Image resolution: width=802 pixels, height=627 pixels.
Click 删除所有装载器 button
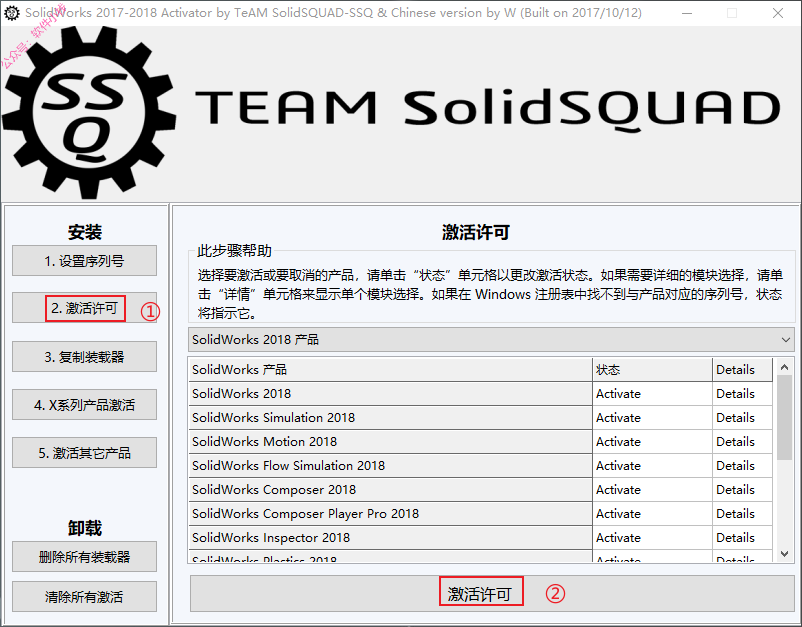pyautogui.click(x=84, y=556)
